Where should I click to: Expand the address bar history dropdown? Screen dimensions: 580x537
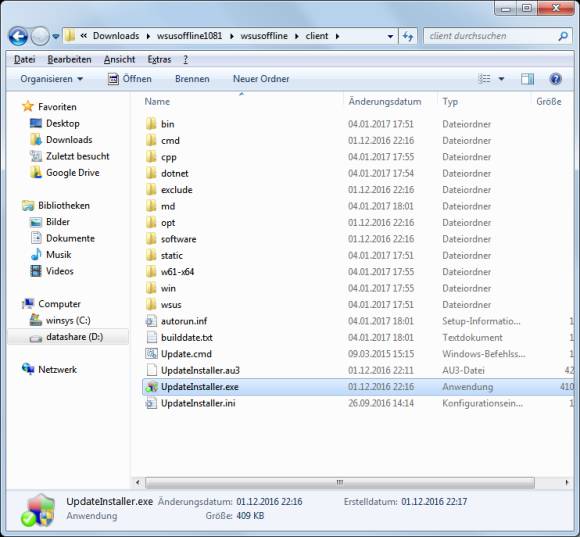point(390,36)
